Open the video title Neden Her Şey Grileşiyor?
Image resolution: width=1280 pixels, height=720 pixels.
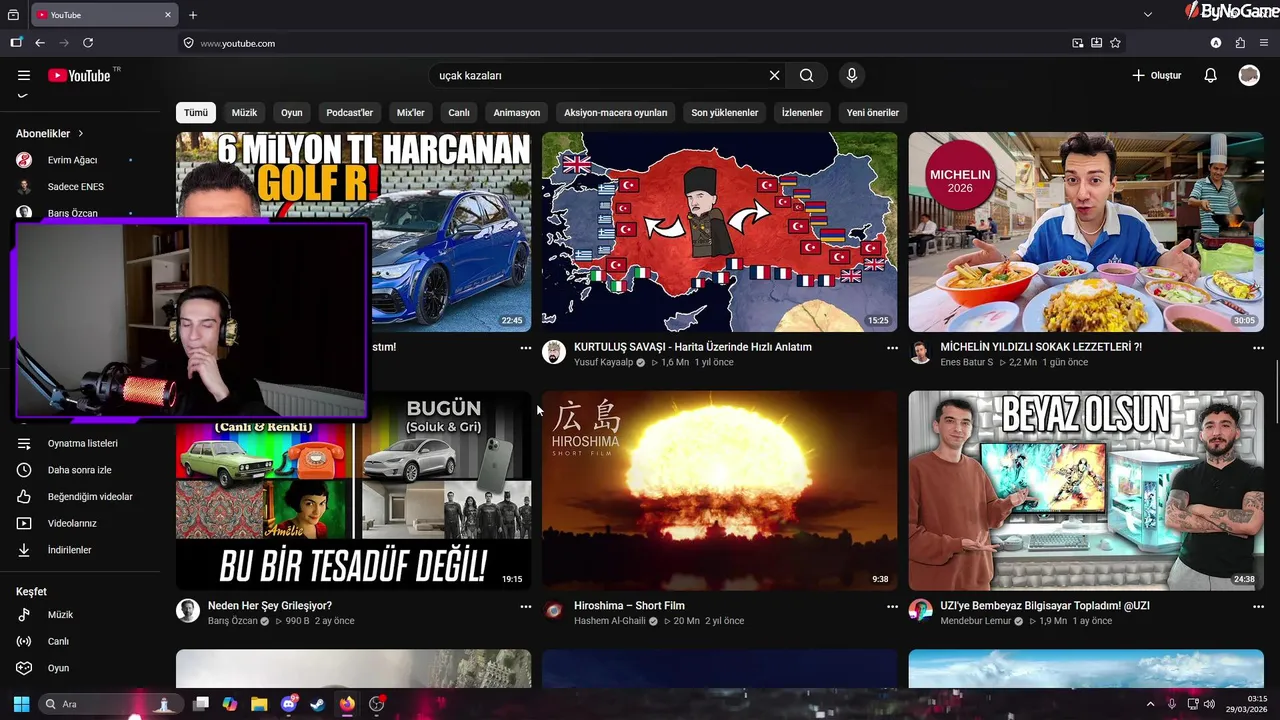(270, 606)
